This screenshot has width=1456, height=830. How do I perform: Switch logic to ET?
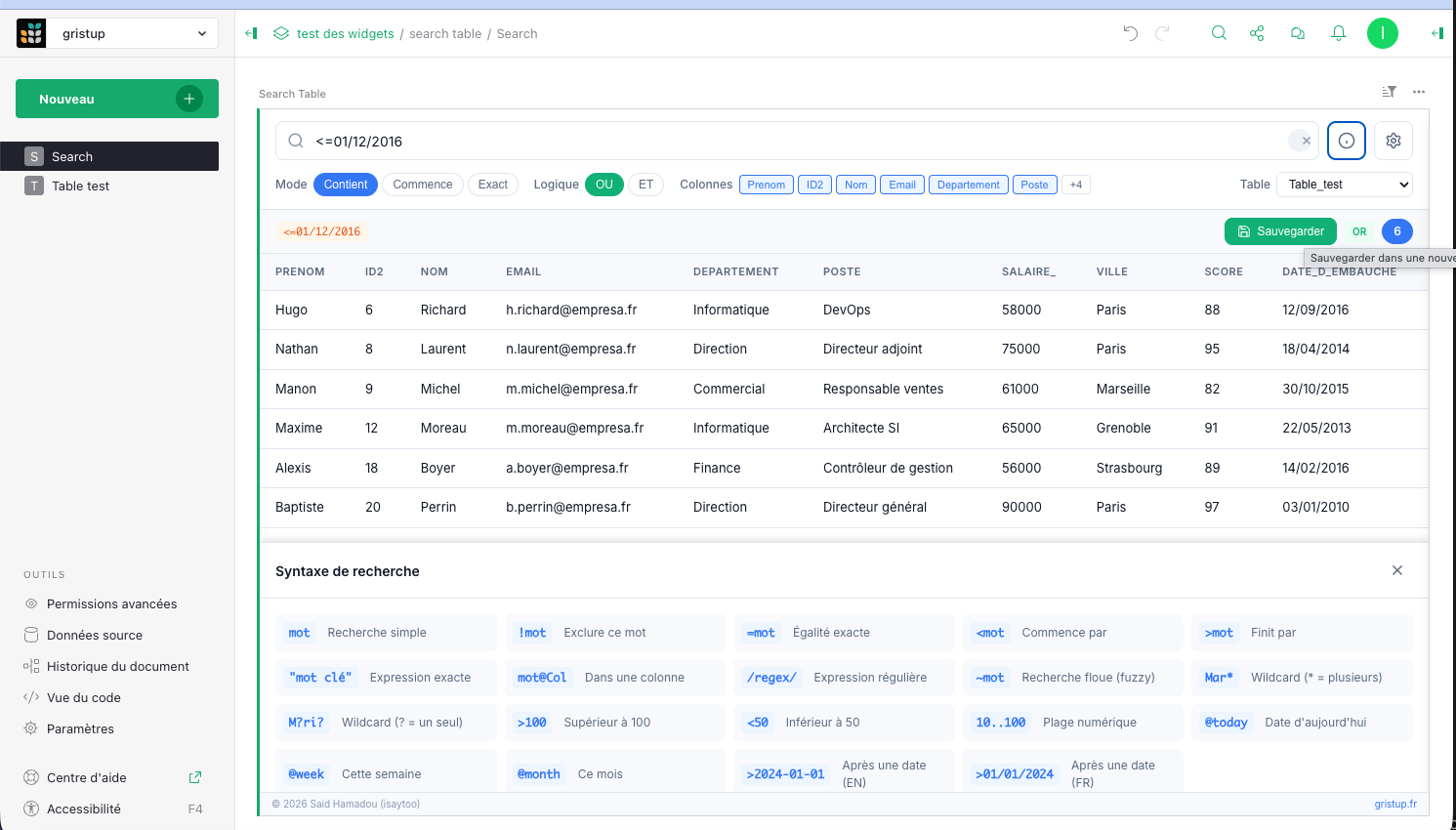tap(645, 185)
